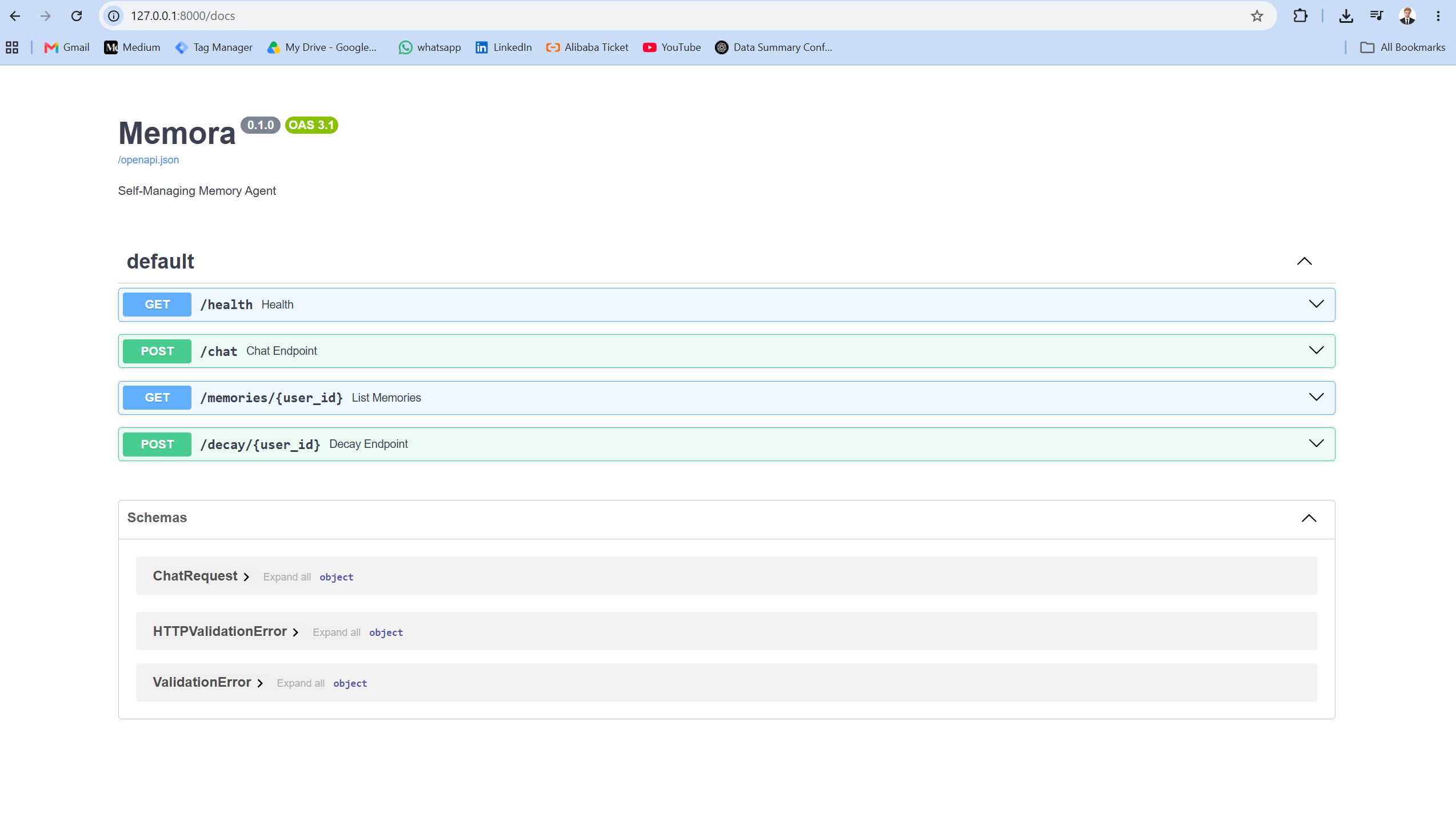Open the LinkedIn bookmark

pyautogui.click(x=503, y=47)
